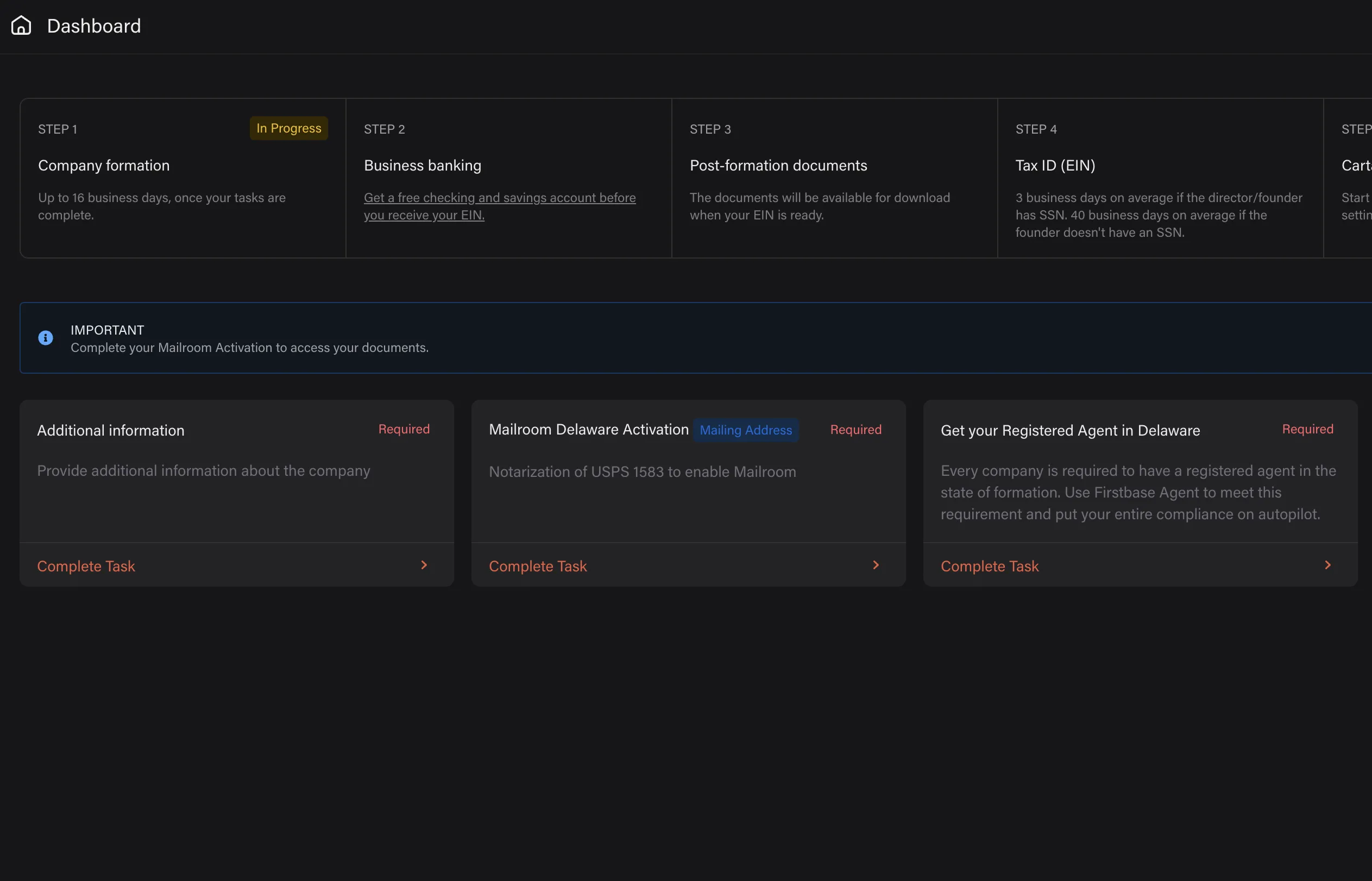Click the arrow on the Mailroom Delaware Activation card
This screenshot has height=881, width=1372.
click(x=876, y=565)
